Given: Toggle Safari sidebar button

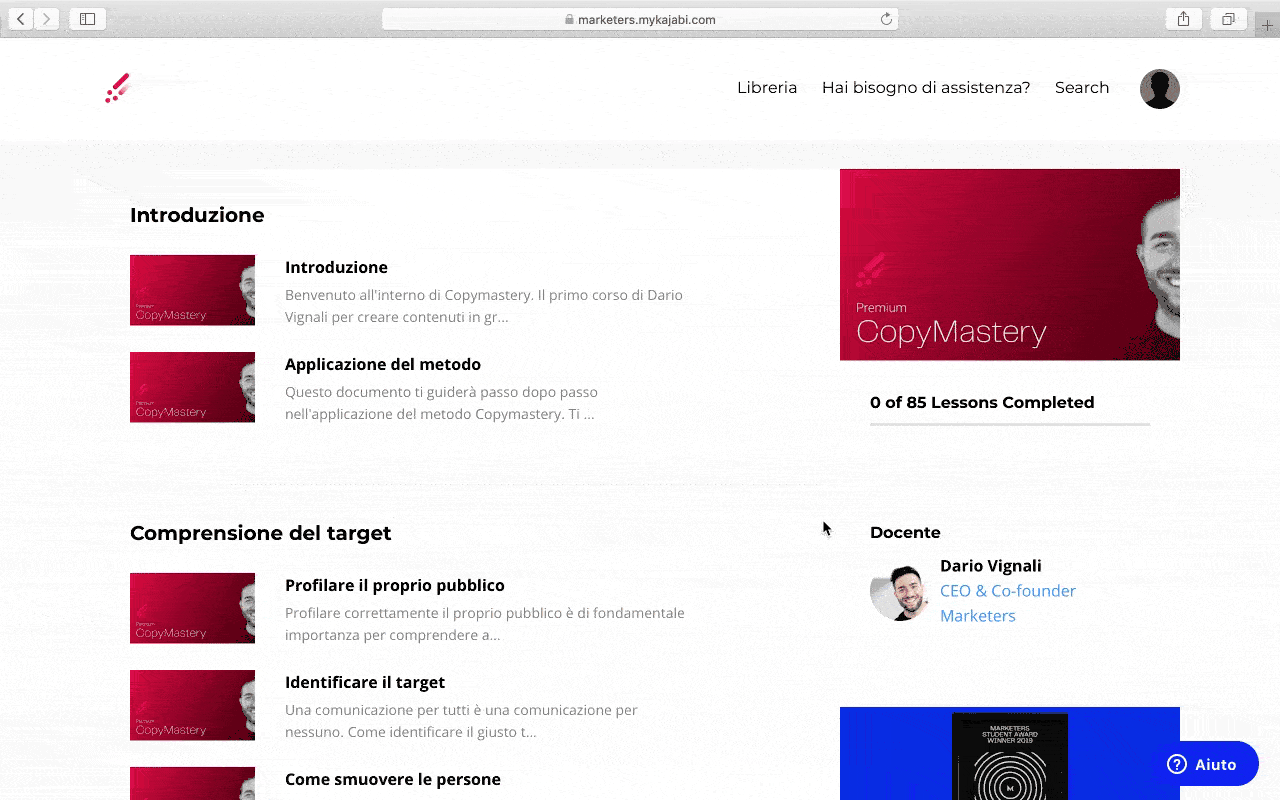Looking at the screenshot, I should pyautogui.click(x=87, y=19).
